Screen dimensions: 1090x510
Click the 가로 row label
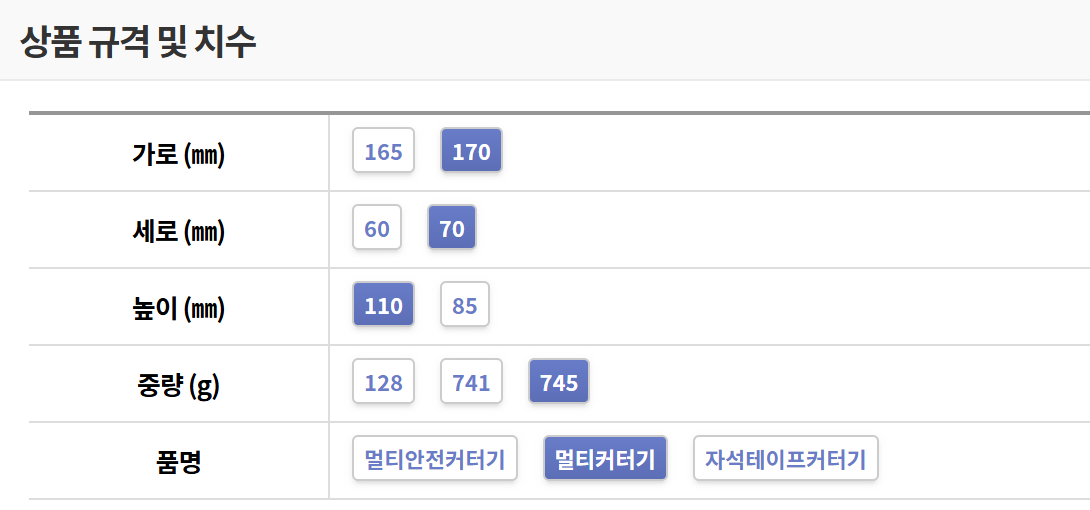[154, 154]
